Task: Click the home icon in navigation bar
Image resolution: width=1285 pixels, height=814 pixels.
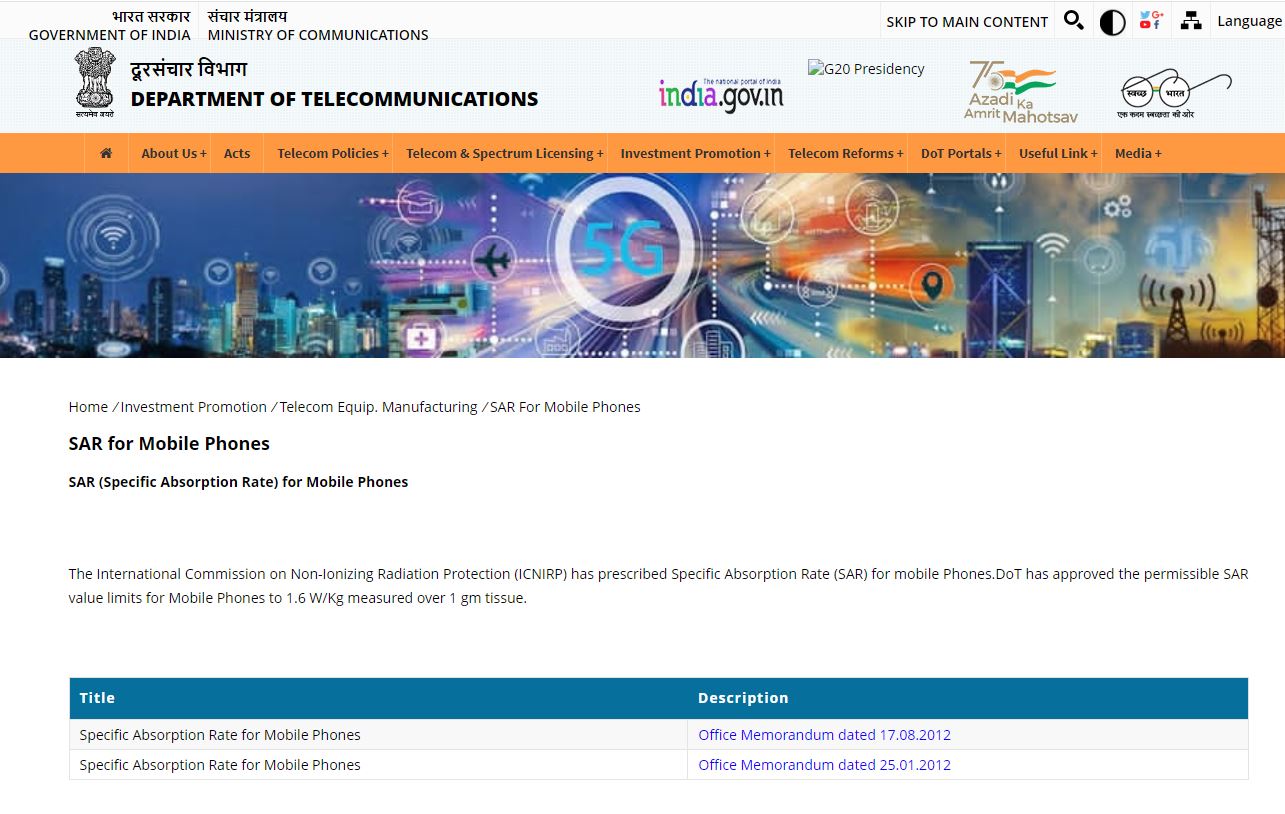Action: tap(106, 153)
